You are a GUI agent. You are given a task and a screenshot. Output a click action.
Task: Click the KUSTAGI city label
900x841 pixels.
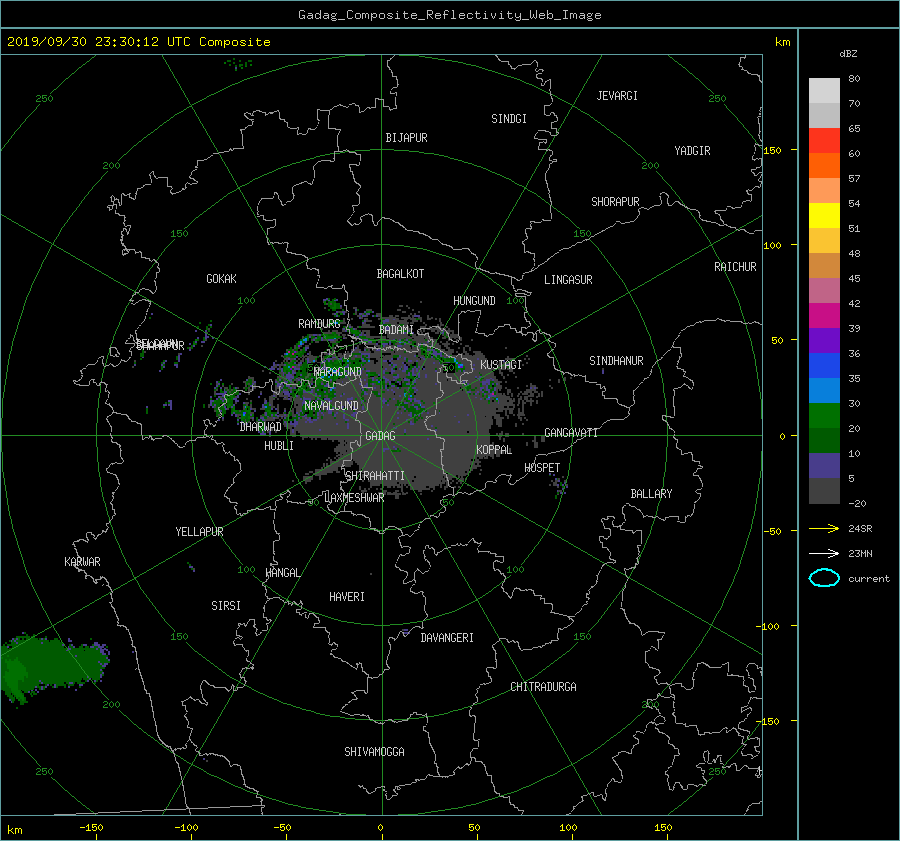pos(501,365)
